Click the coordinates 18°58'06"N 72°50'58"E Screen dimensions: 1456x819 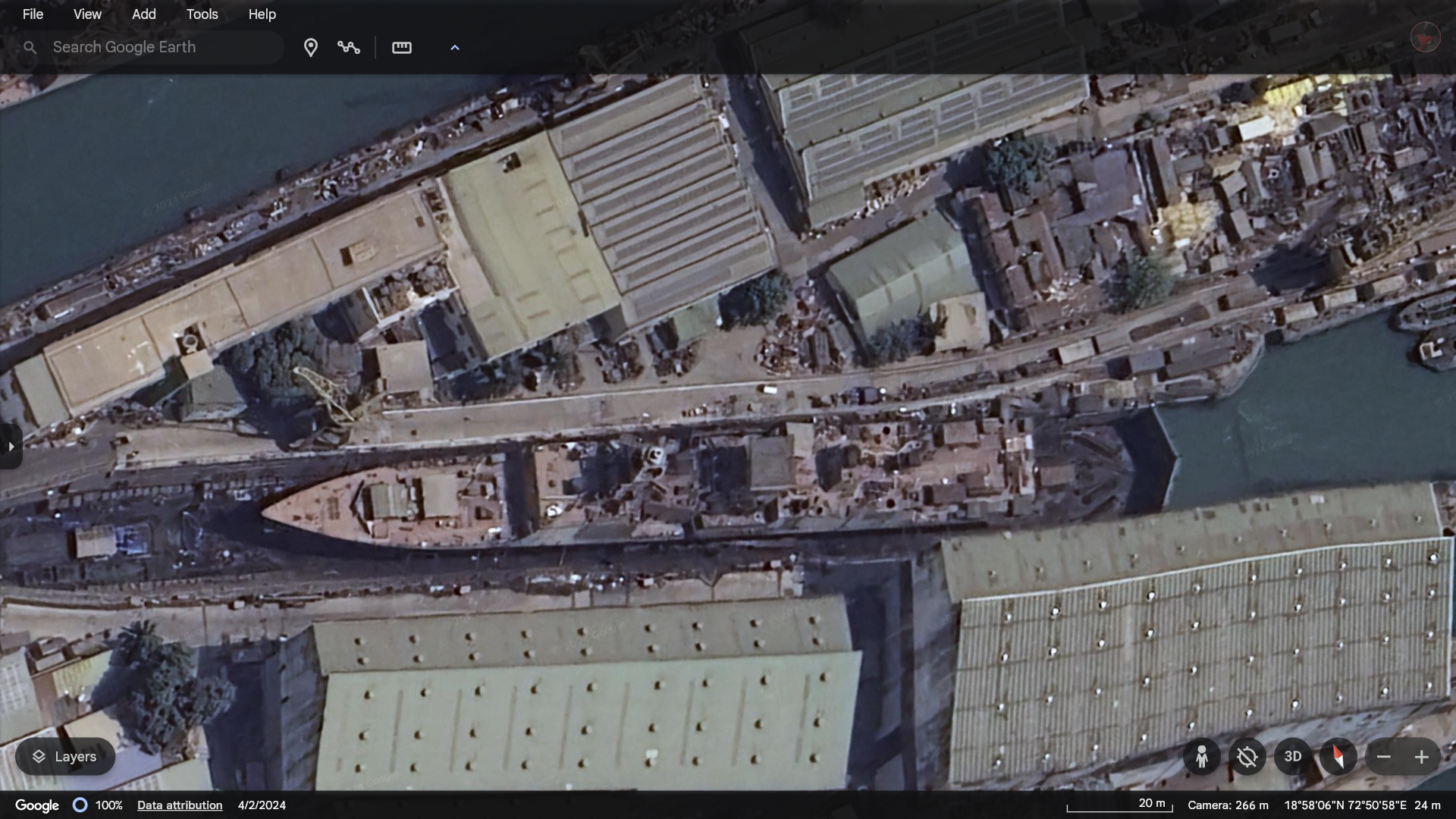(1345, 805)
